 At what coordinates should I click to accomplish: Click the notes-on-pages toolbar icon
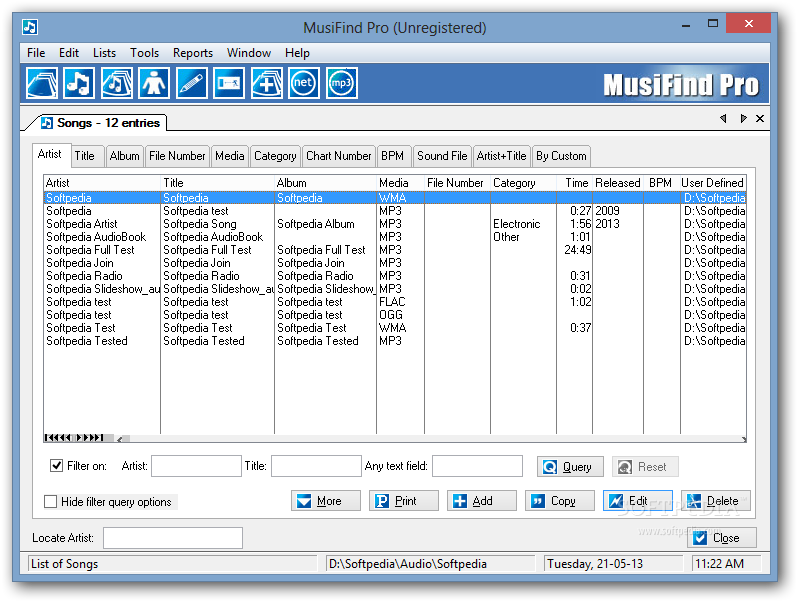pos(117,83)
